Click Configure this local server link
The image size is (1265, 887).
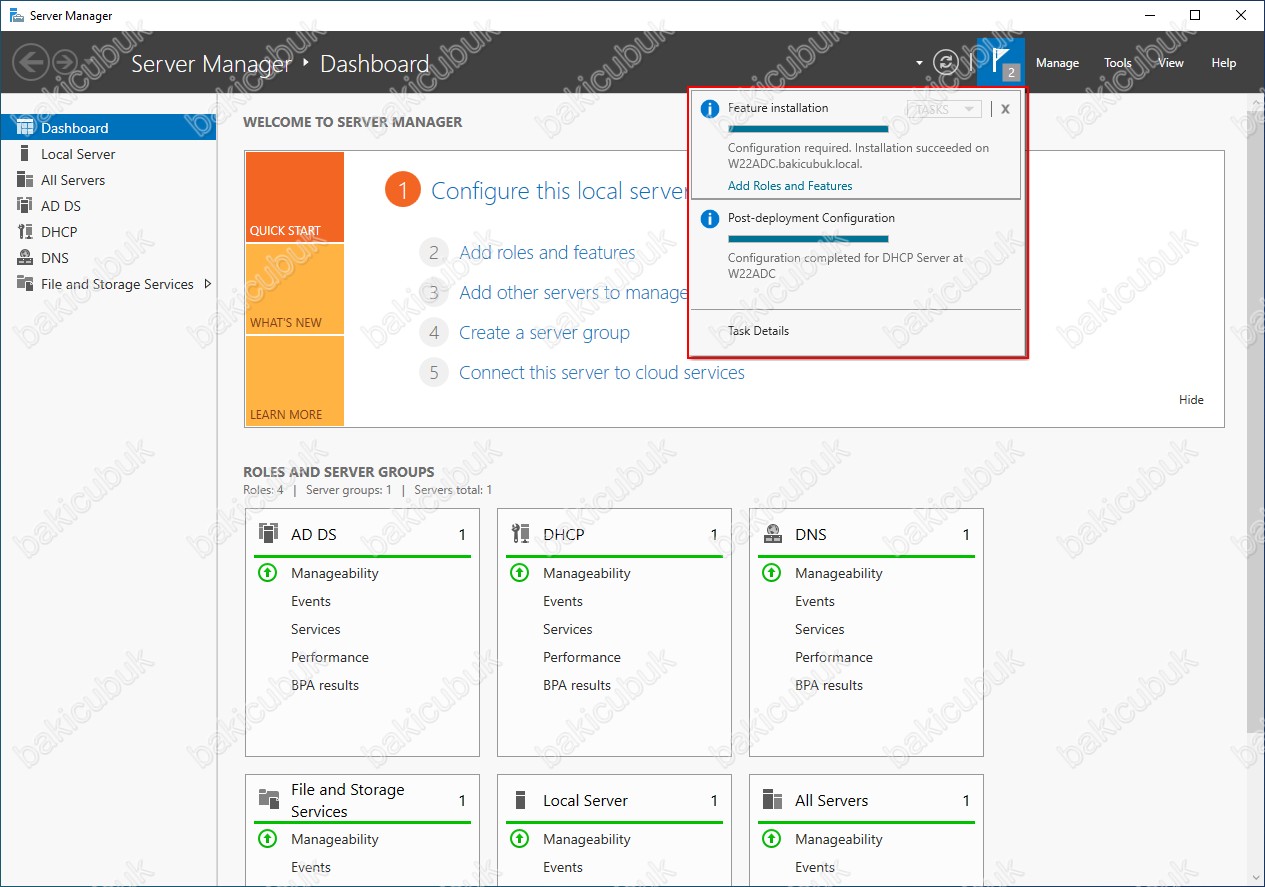point(559,191)
